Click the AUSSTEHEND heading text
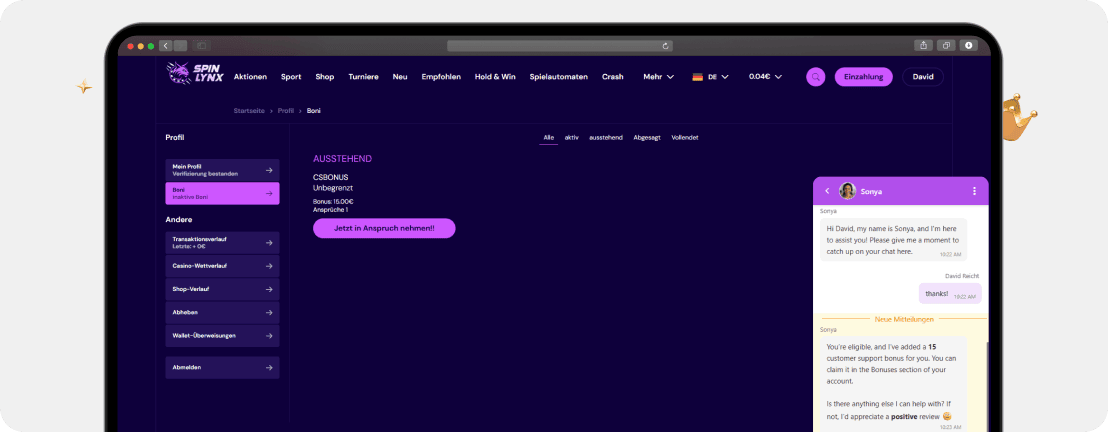 [342, 159]
